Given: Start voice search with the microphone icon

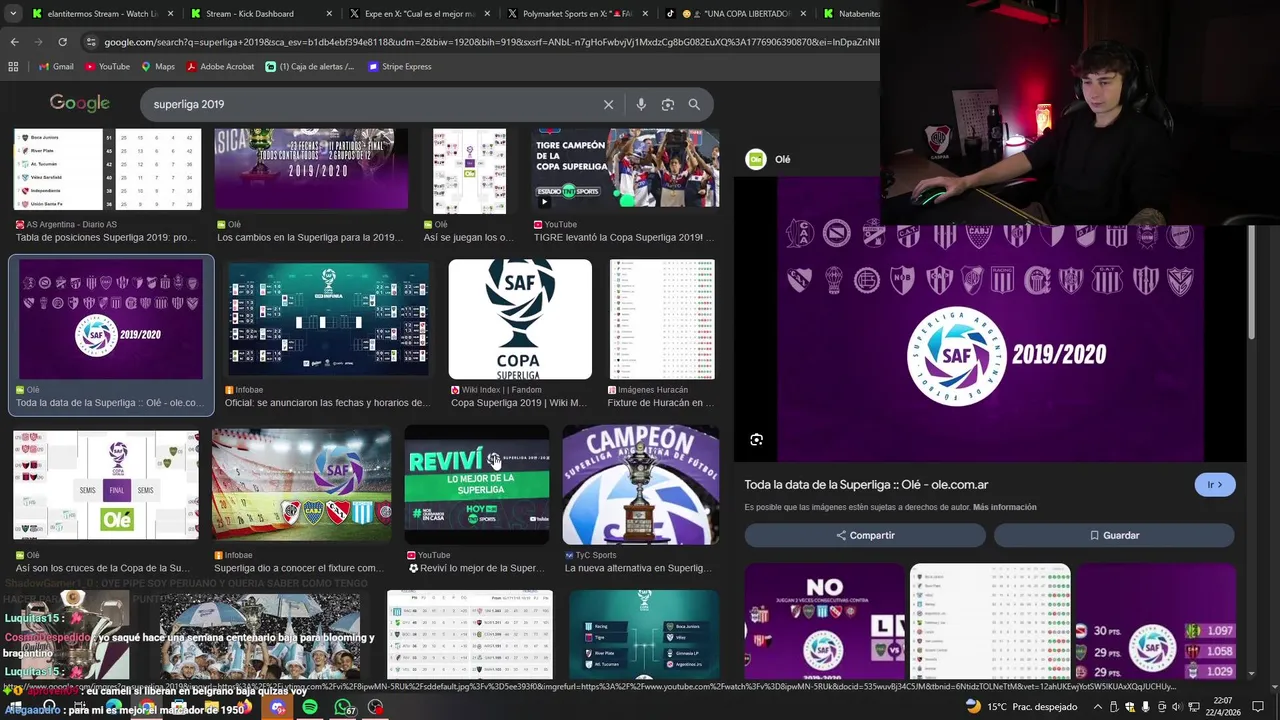Looking at the screenshot, I should click(641, 104).
